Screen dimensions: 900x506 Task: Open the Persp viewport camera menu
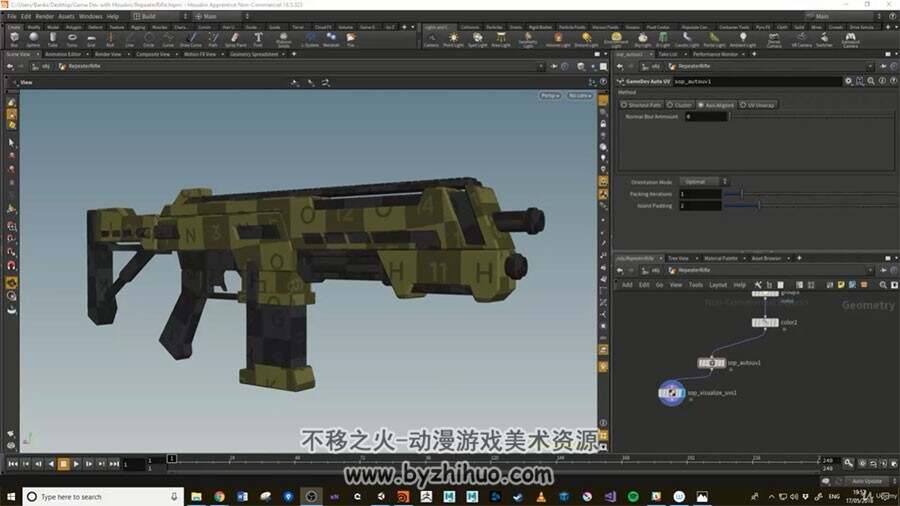(550, 95)
